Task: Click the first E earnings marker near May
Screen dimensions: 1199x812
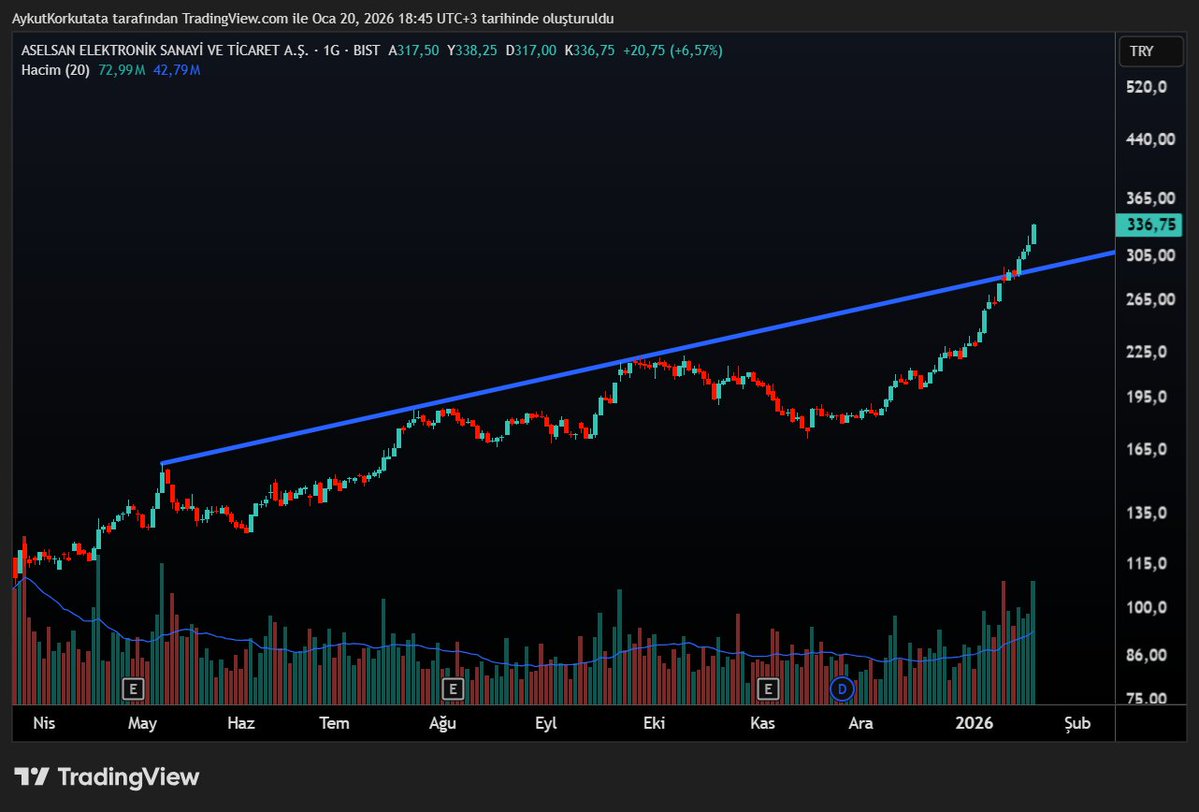Action: click(x=133, y=689)
